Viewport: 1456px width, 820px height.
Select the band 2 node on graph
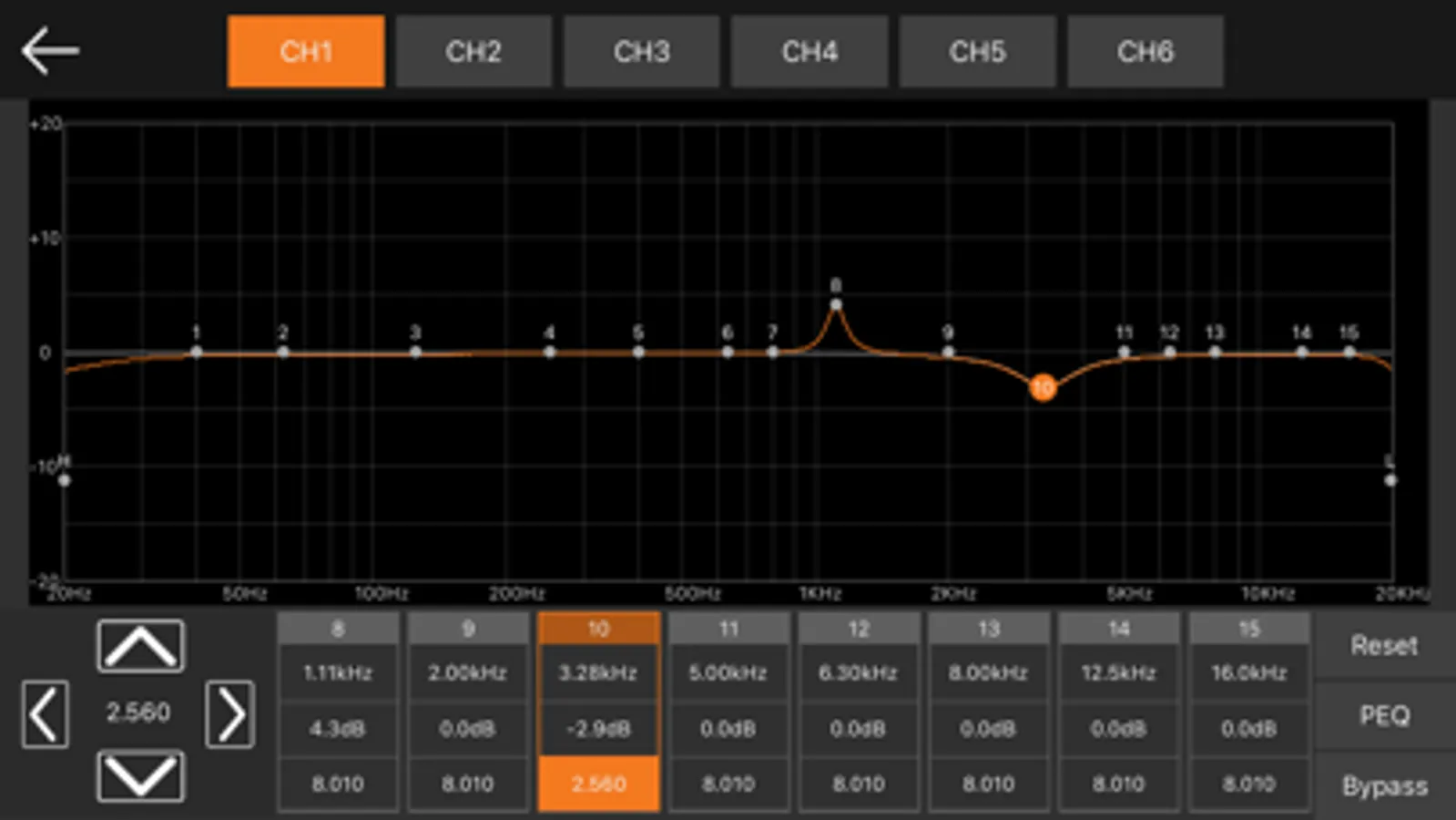[x=283, y=352]
